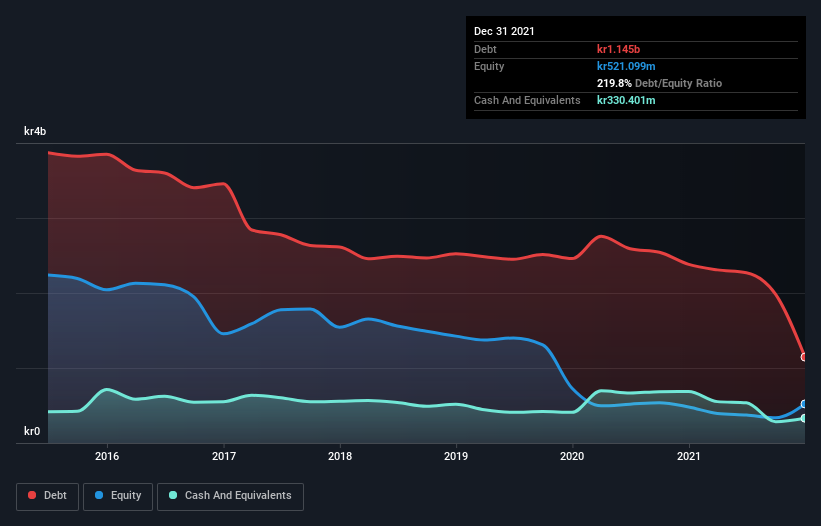Click the blue Equity endpoint marker
This screenshot has width=821, height=526.
[804, 404]
